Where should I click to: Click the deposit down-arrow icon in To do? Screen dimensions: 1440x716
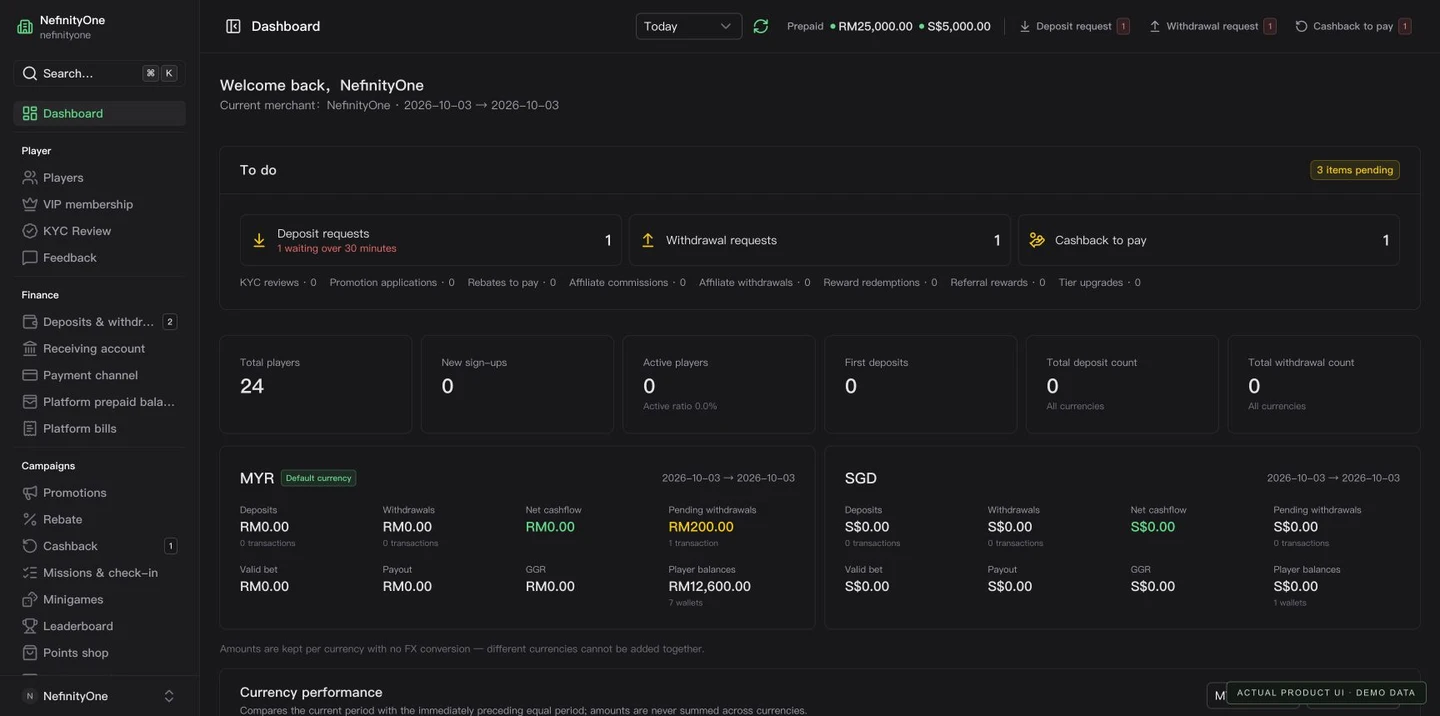tap(259, 240)
